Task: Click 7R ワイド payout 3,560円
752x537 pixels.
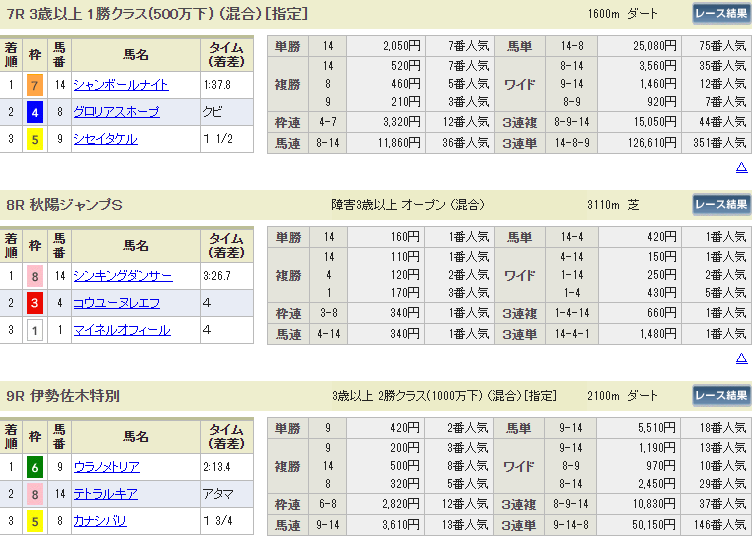Action: point(658,66)
